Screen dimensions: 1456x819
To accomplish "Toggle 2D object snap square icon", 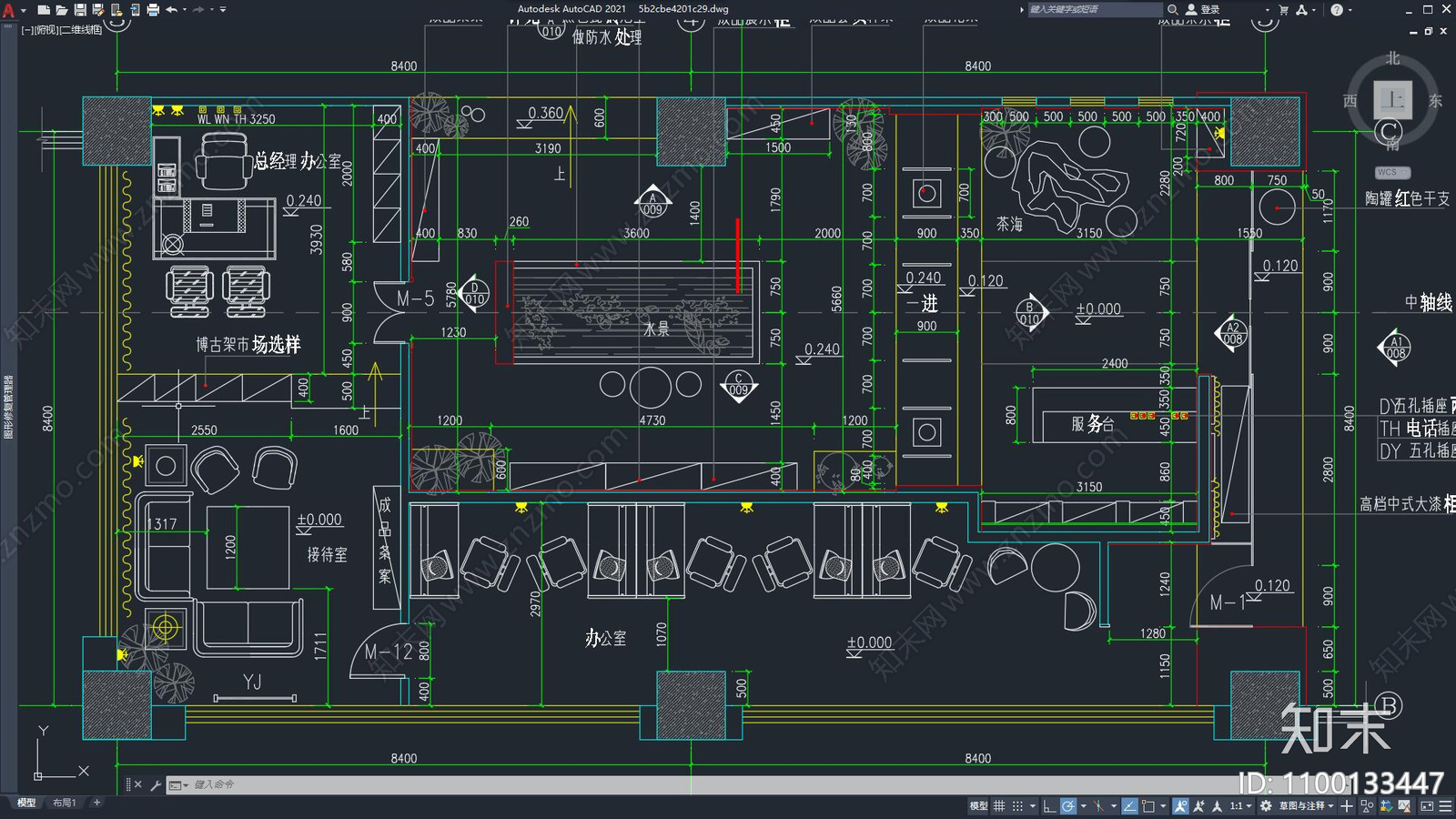I will click(x=1148, y=806).
